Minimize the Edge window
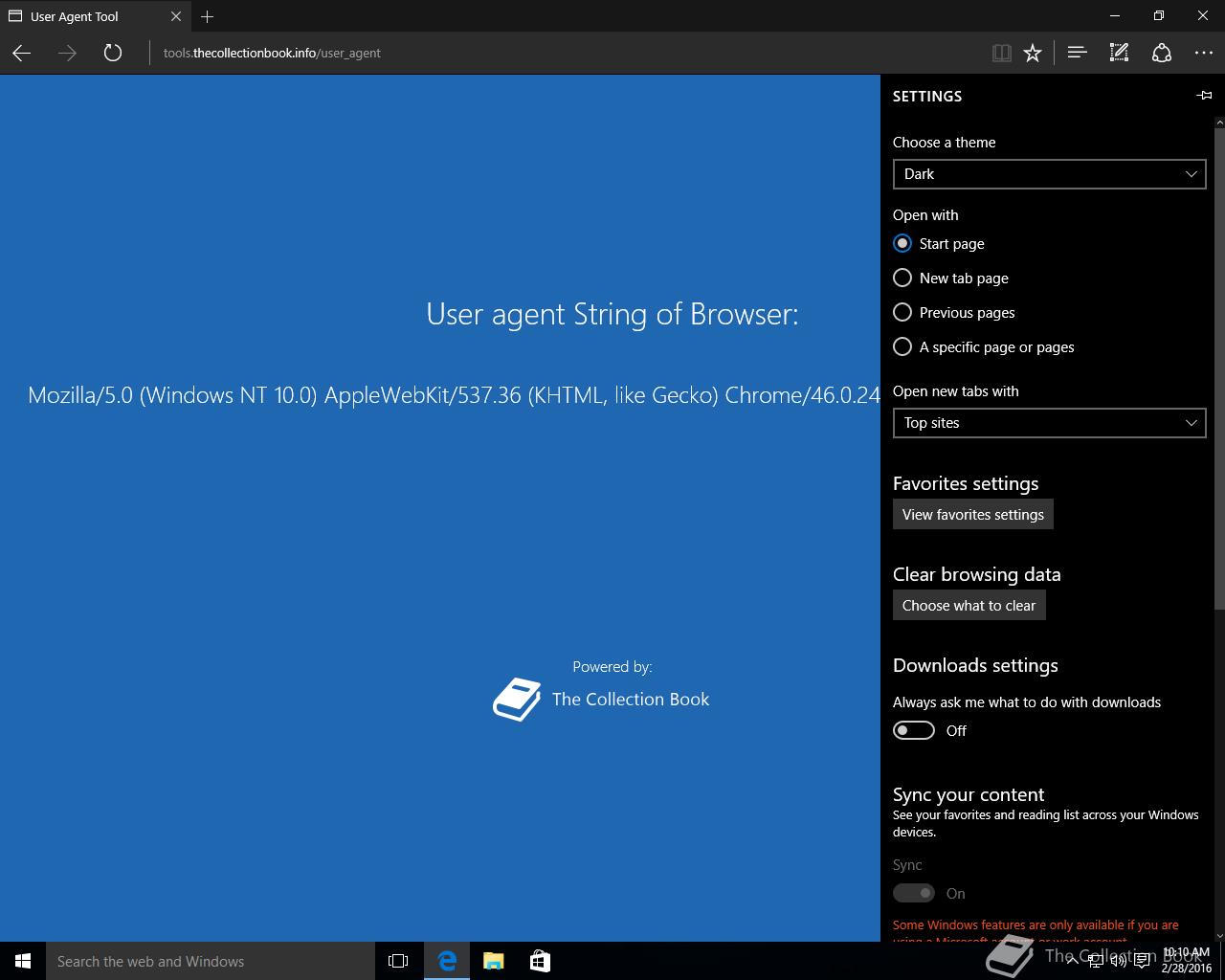The width and height of the screenshot is (1225, 980). tap(1115, 16)
